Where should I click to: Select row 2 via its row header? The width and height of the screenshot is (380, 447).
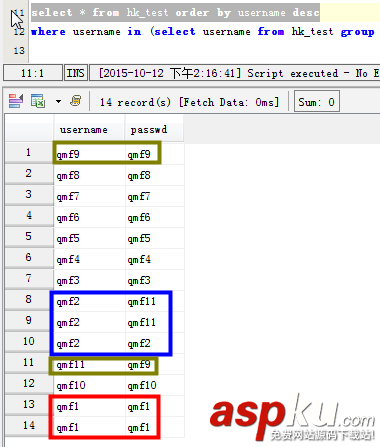point(29,174)
